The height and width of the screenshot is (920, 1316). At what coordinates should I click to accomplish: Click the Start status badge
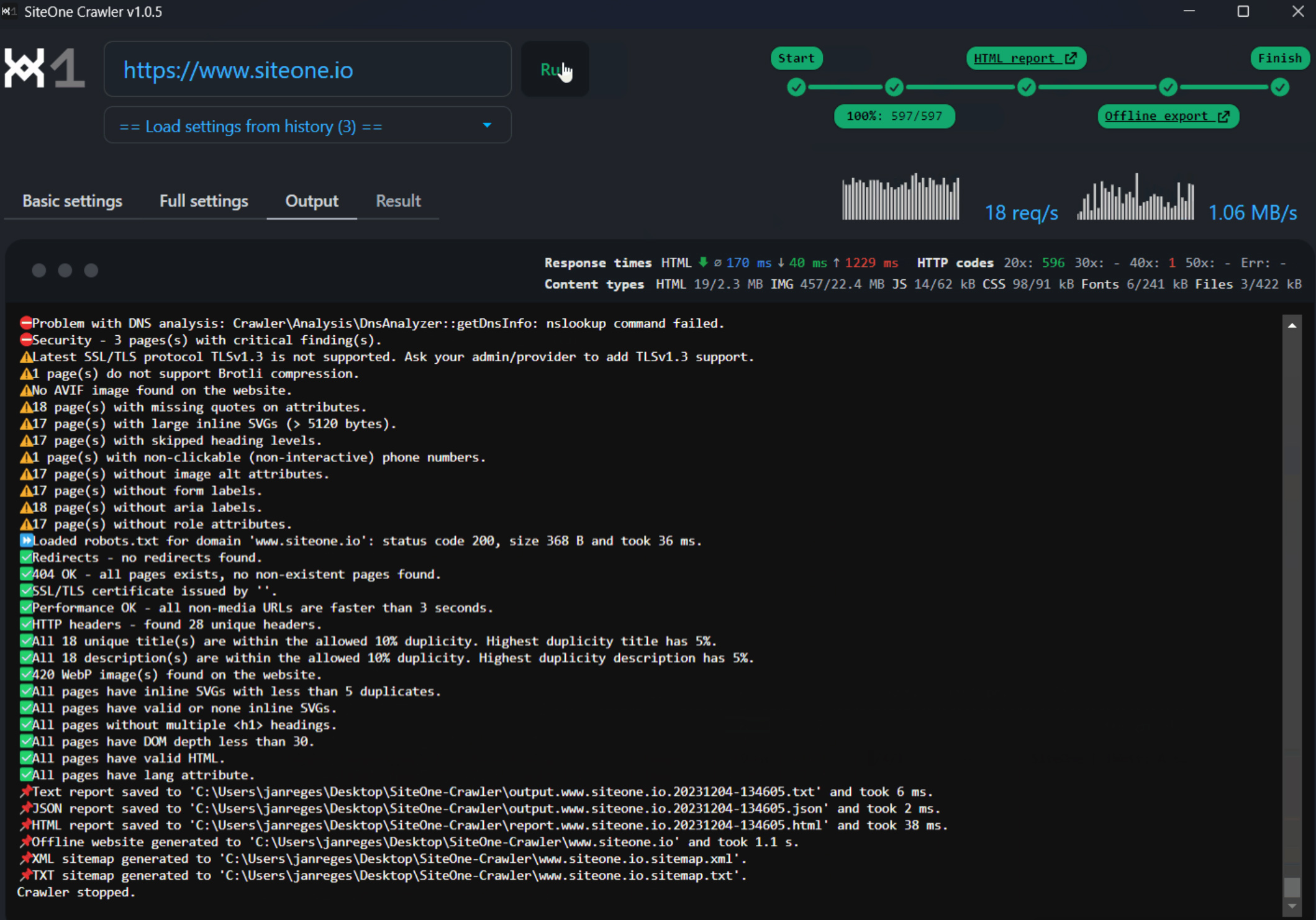pyautogui.click(x=796, y=58)
